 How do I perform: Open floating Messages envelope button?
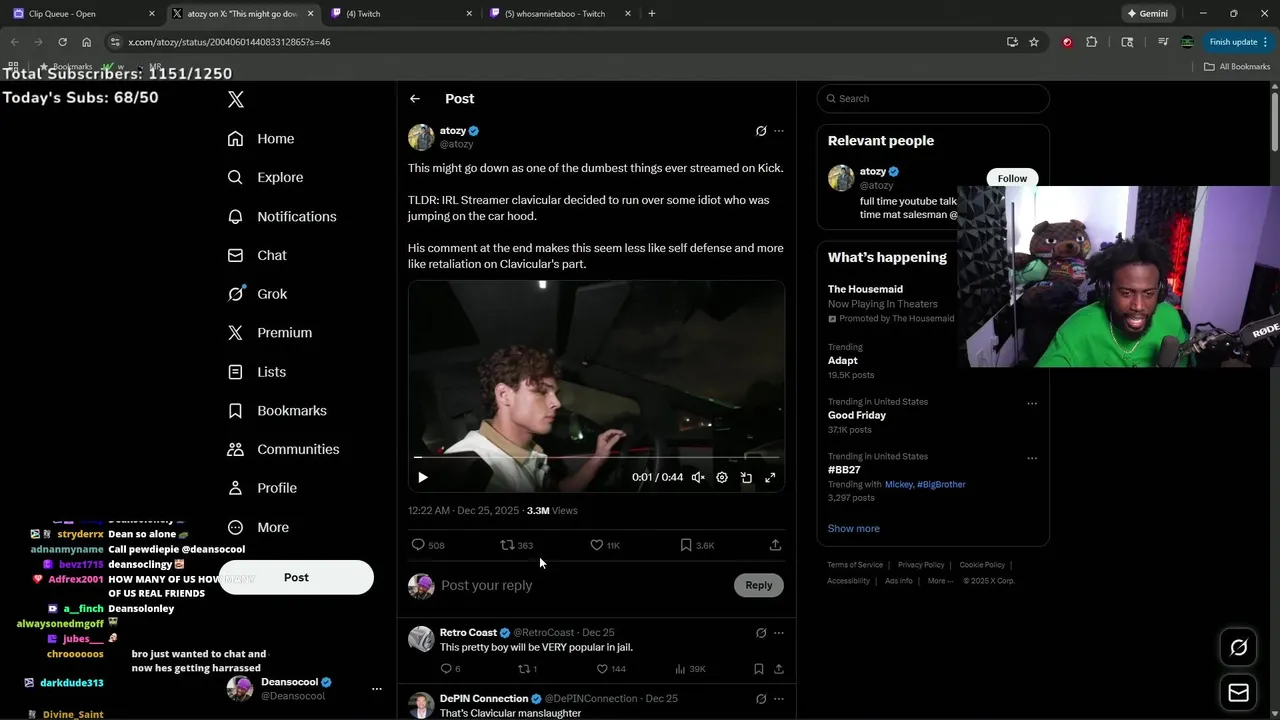tap(1238, 692)
